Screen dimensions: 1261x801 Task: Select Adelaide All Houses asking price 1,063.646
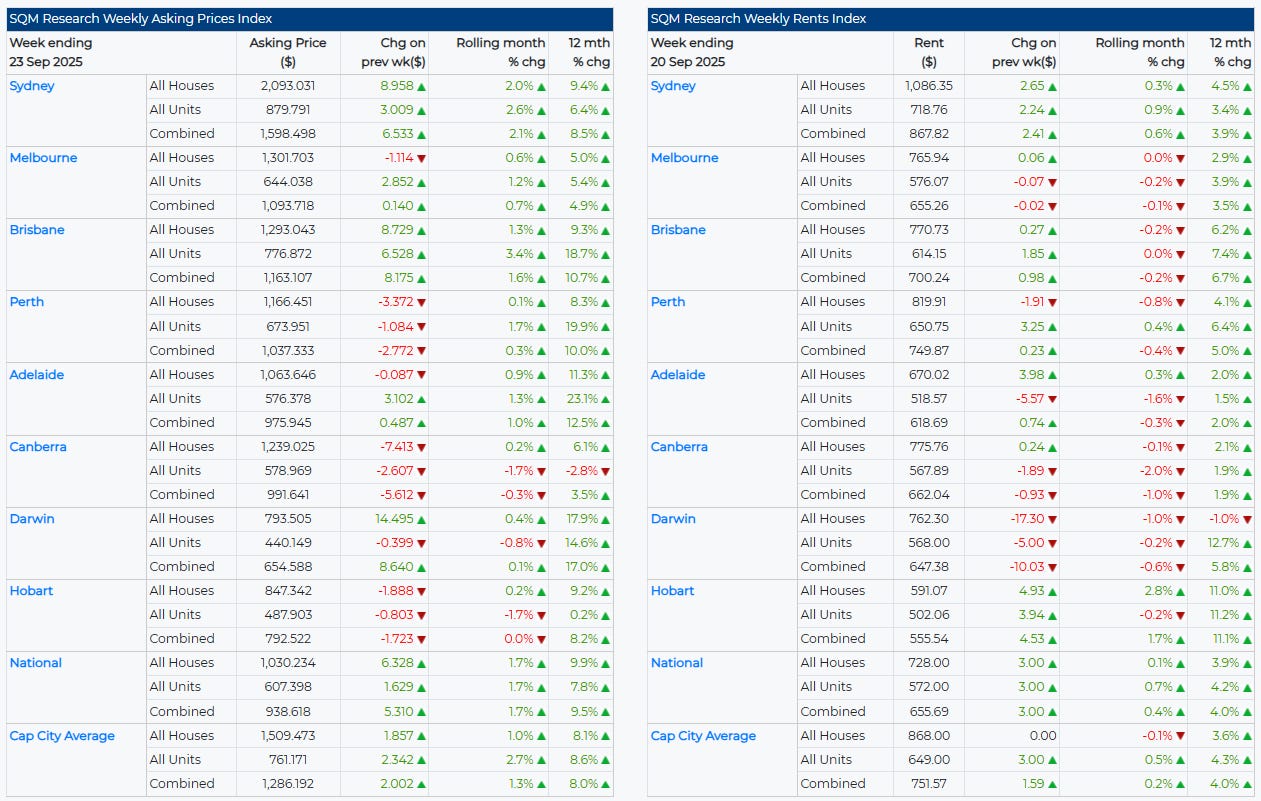click(x=287, y=375)
